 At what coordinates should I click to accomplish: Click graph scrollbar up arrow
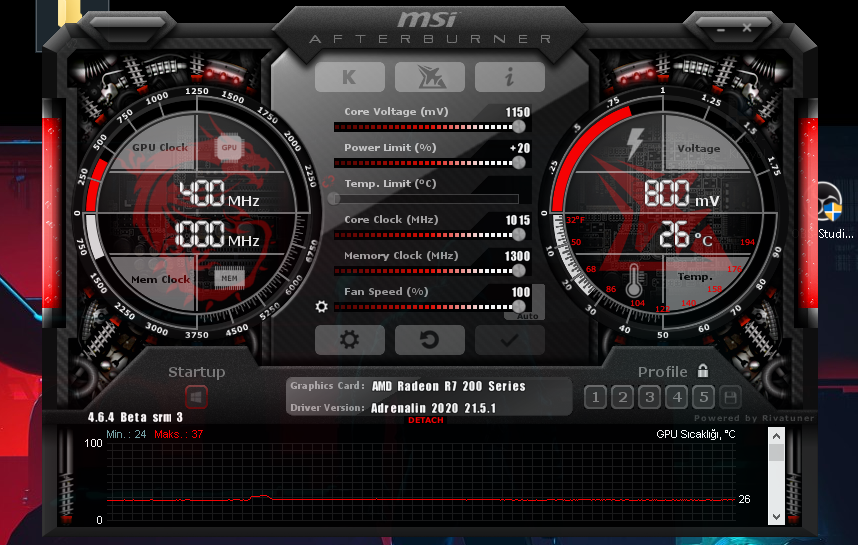(x=776, y=436)
